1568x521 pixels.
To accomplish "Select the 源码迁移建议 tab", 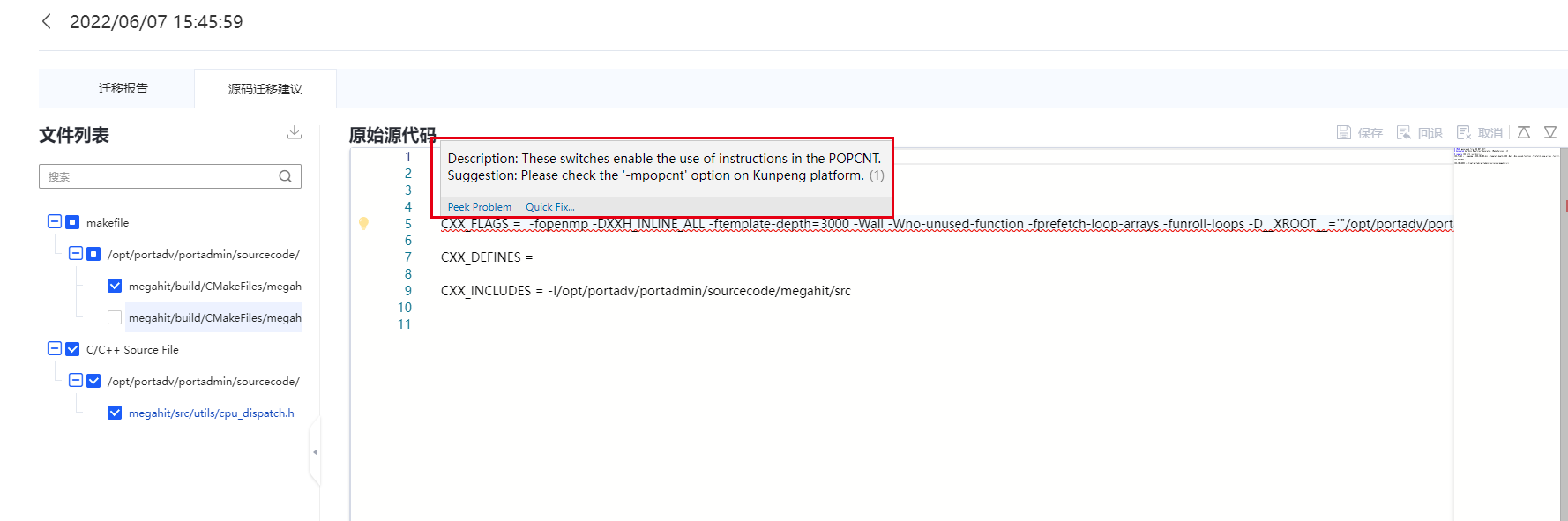I will tap(265, 89).
